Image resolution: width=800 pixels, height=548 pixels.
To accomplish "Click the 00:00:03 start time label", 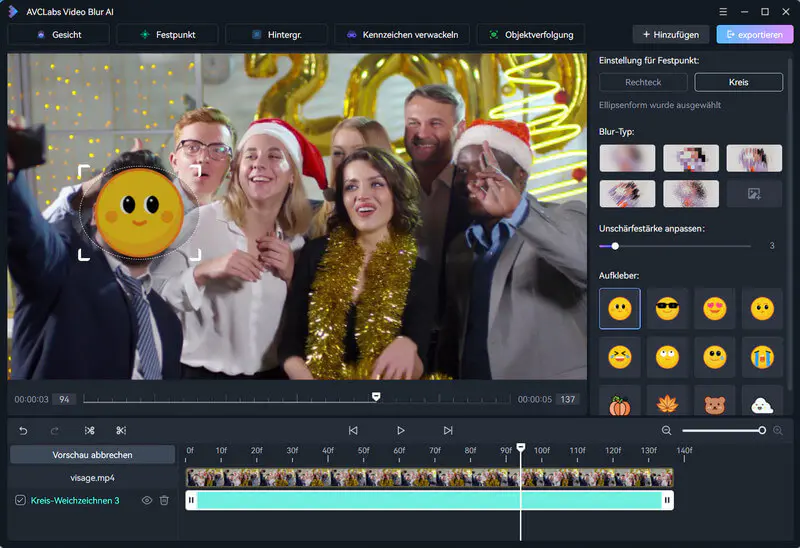I will click(31, 400).
